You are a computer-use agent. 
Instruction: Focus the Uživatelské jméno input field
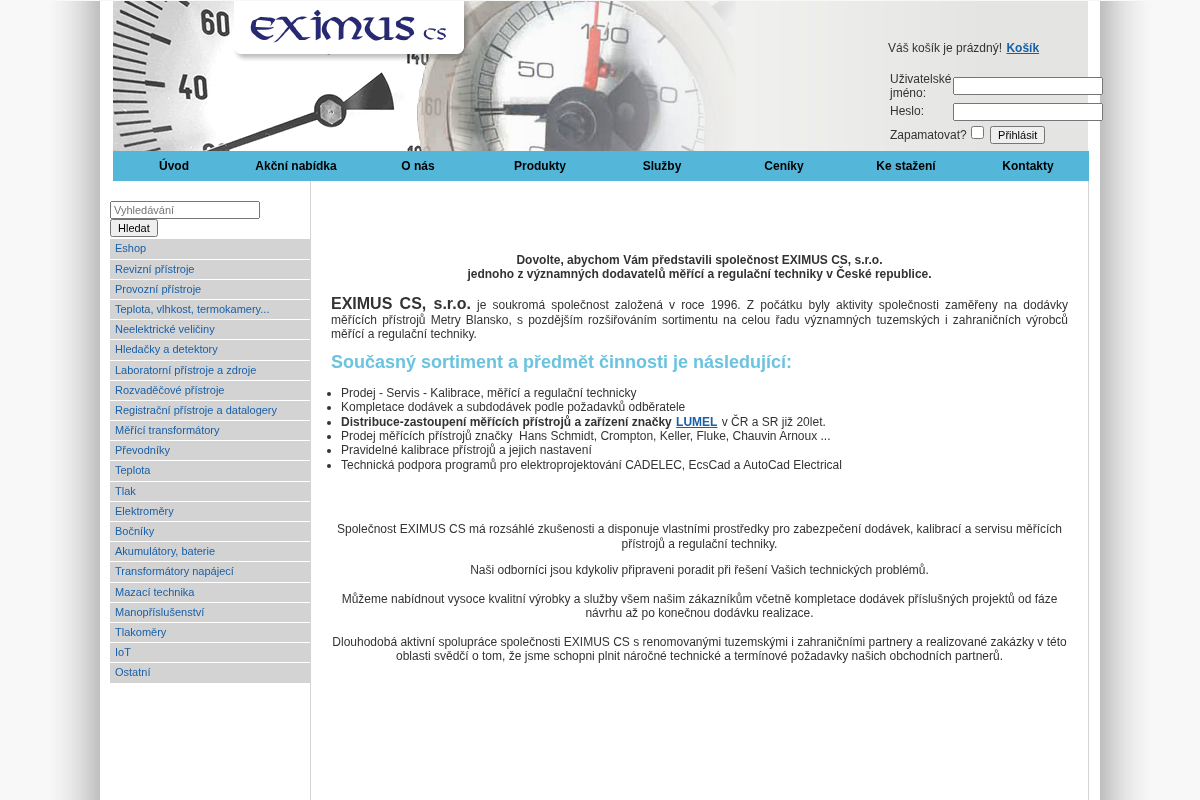[1027, 86]
